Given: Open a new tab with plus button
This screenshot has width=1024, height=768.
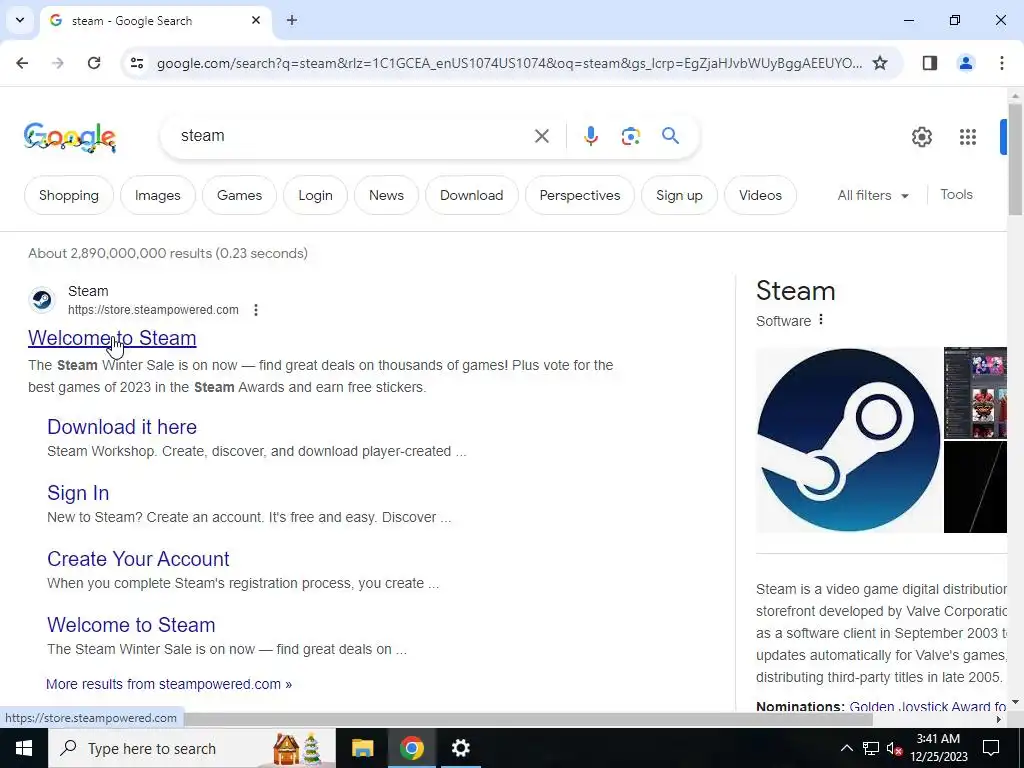Looking at the screenshot, I should 292,20.
